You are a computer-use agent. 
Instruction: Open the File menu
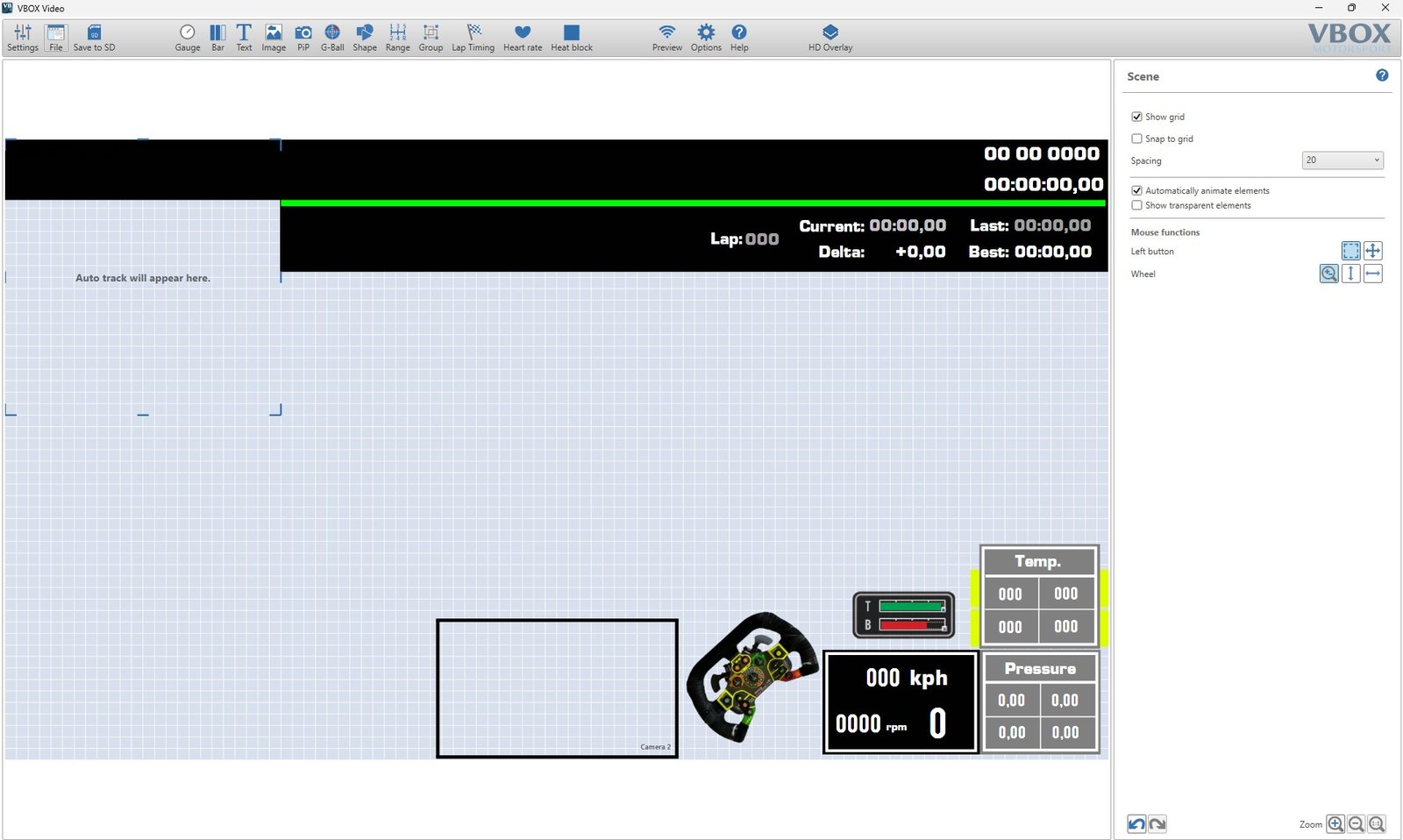[x=56, y=38]
